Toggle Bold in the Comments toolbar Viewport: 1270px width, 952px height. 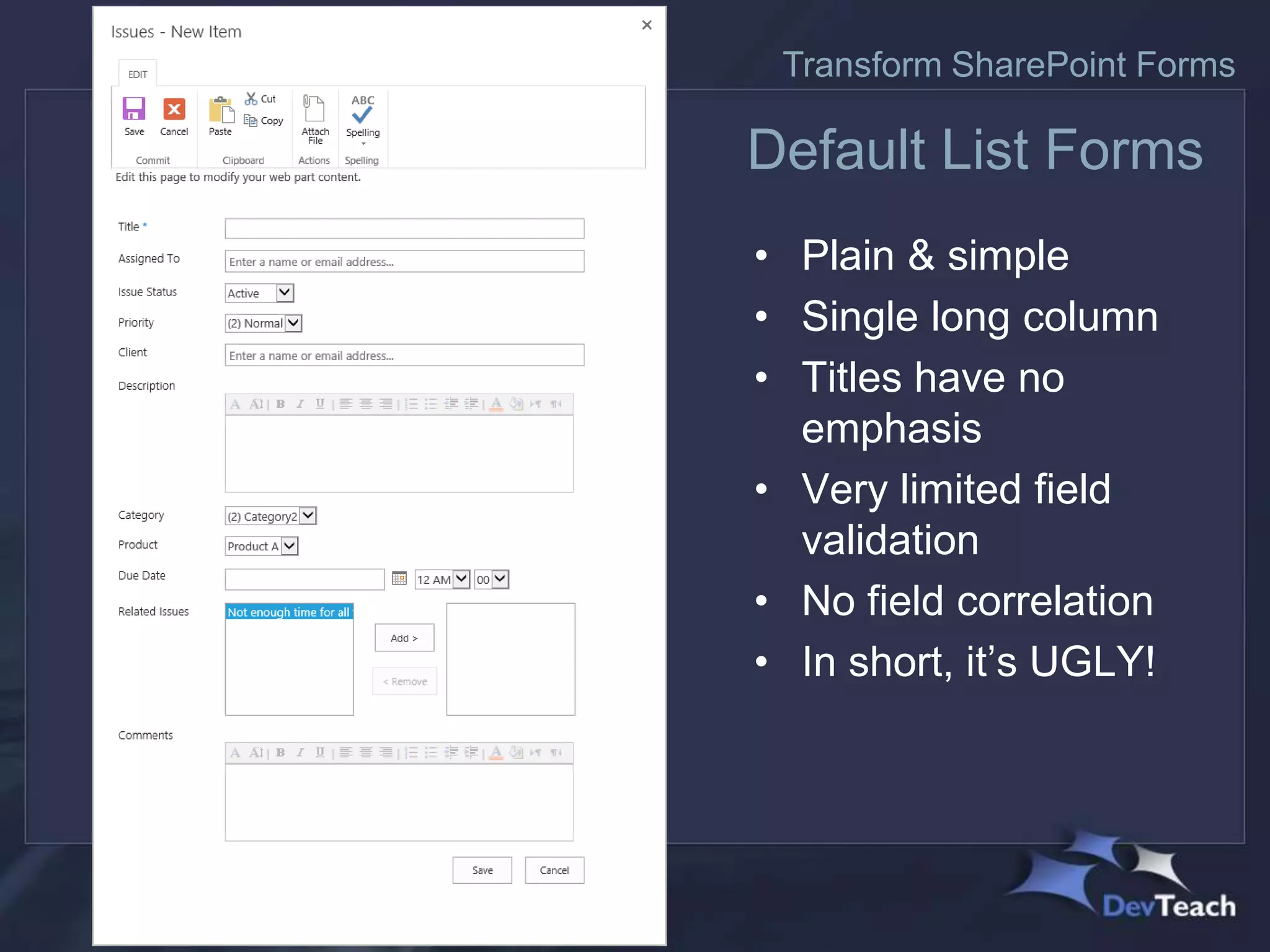[280, 752]
